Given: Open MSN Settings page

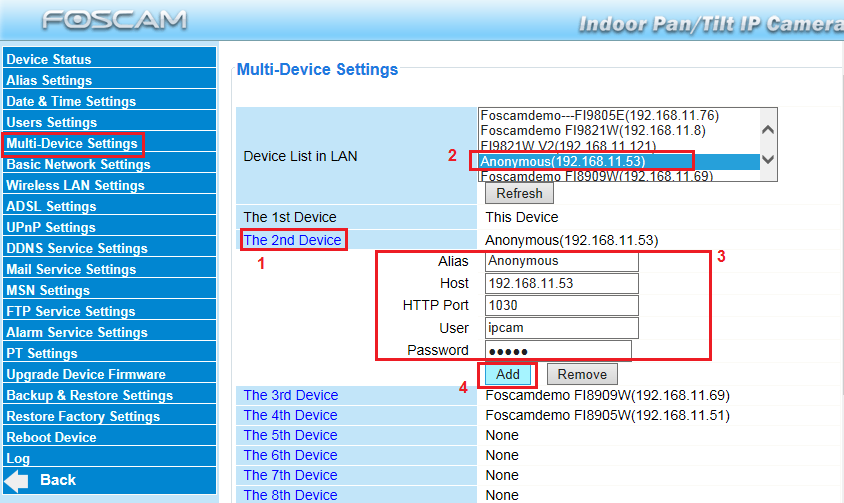Looking at the screenshot, I should tap(109, 290).
